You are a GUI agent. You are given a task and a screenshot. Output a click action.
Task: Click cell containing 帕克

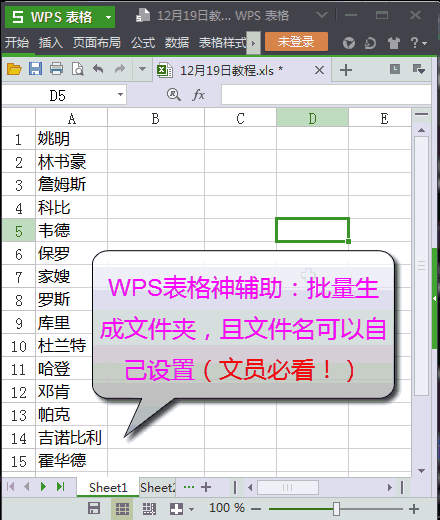[71, 415]
